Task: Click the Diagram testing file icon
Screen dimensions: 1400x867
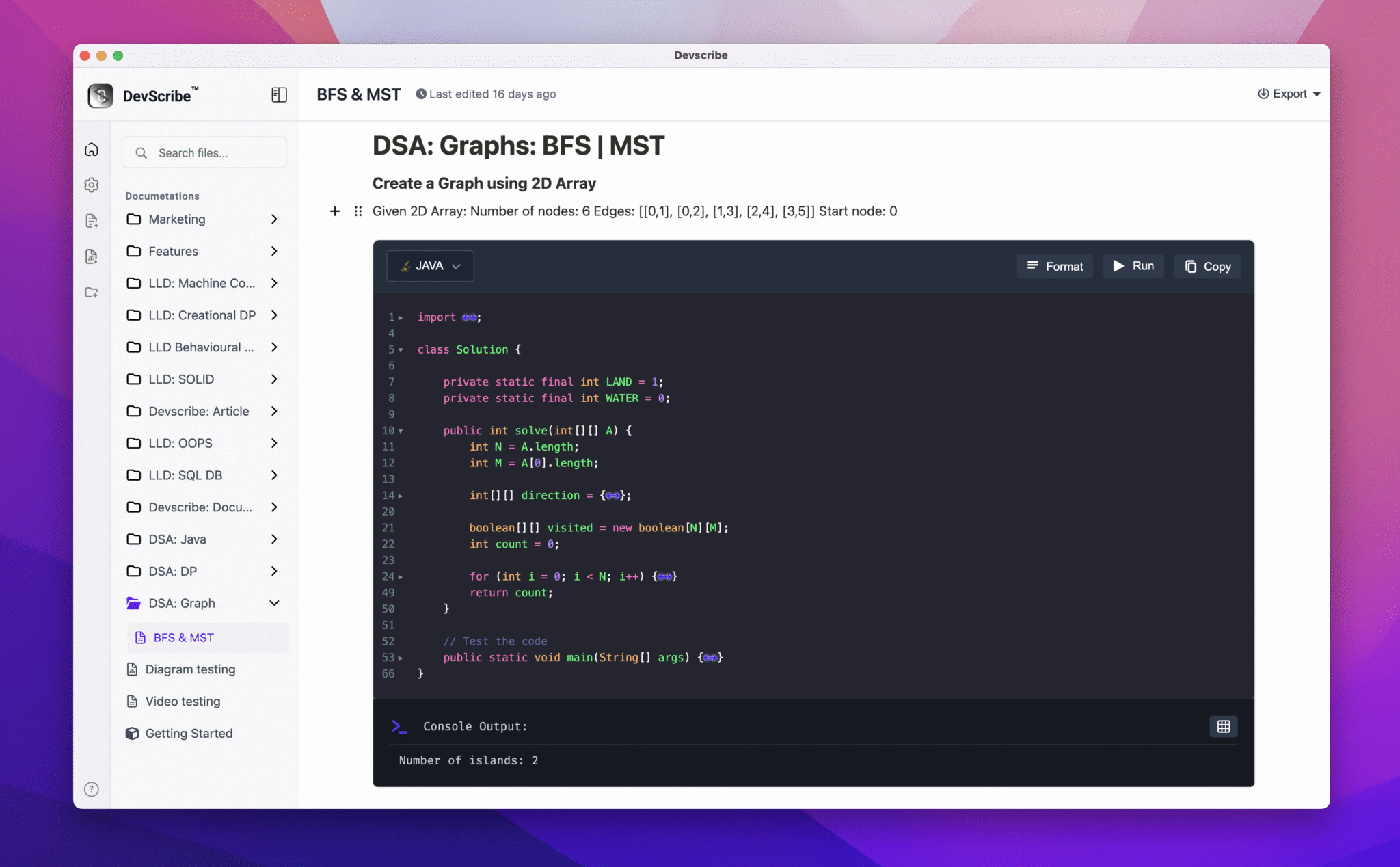Action: click(x=132, y=669)
